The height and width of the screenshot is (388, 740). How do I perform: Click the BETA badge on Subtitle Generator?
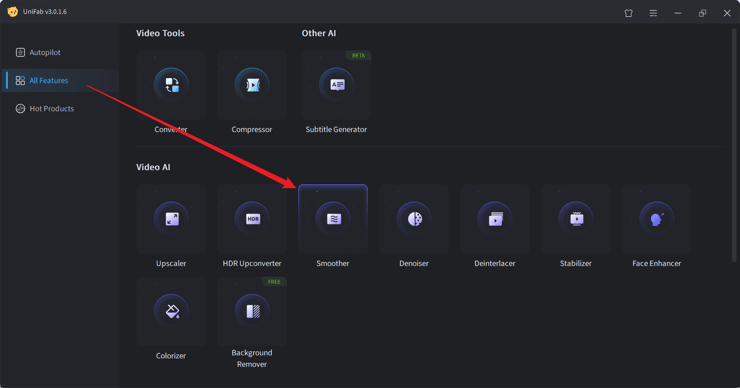pyautogui.click(x=359, y=55)
